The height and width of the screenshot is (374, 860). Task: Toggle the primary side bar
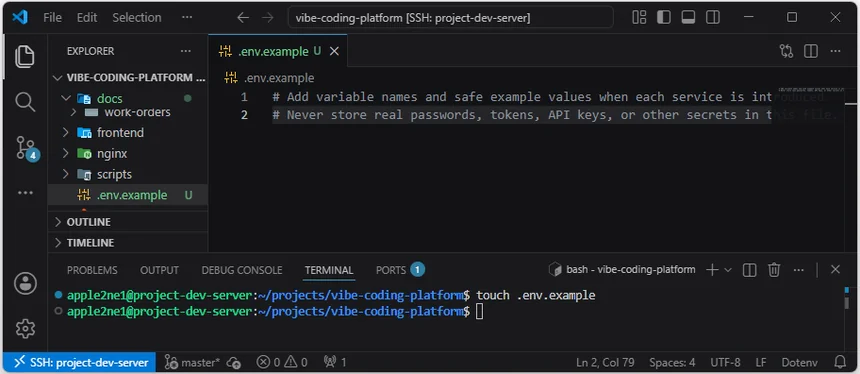click(x=664, y=18)
